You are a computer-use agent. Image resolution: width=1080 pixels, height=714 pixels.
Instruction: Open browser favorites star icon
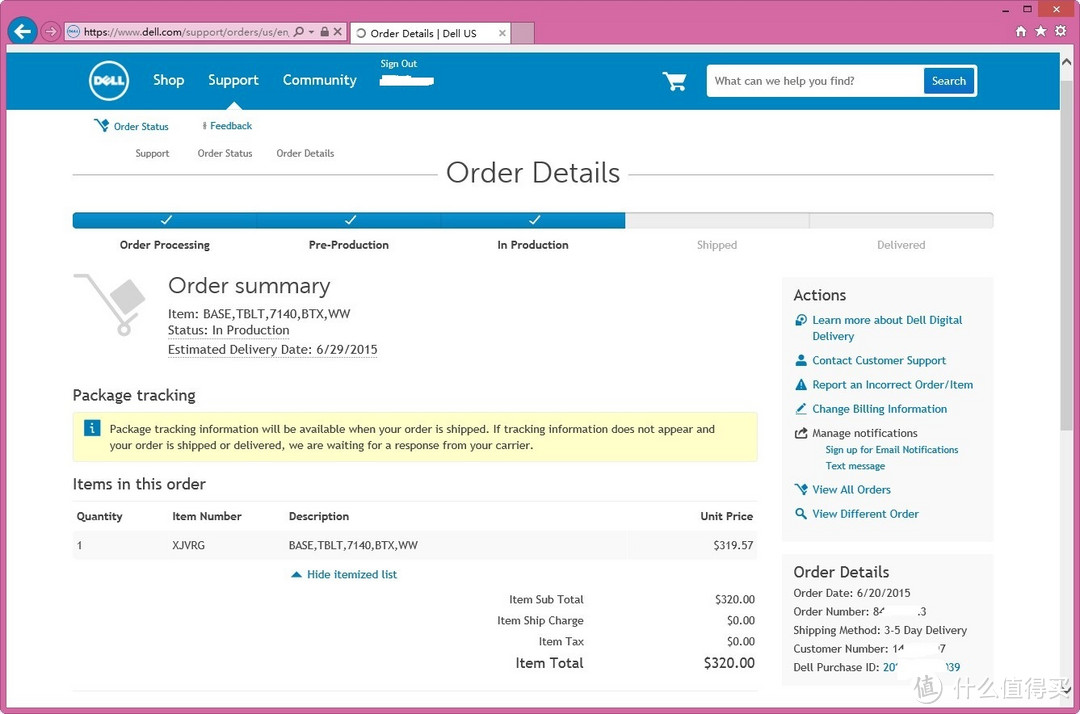1041,32
